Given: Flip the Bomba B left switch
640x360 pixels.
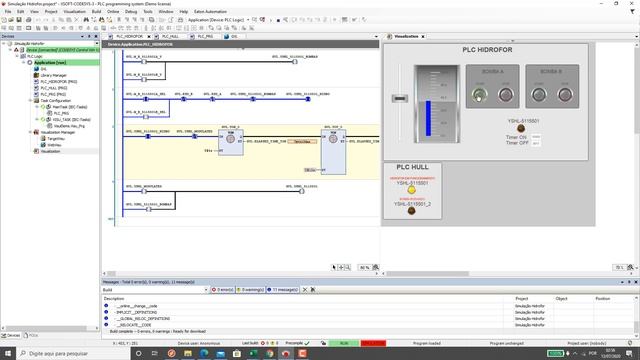Looking at the screenshot, I should 539,95.
